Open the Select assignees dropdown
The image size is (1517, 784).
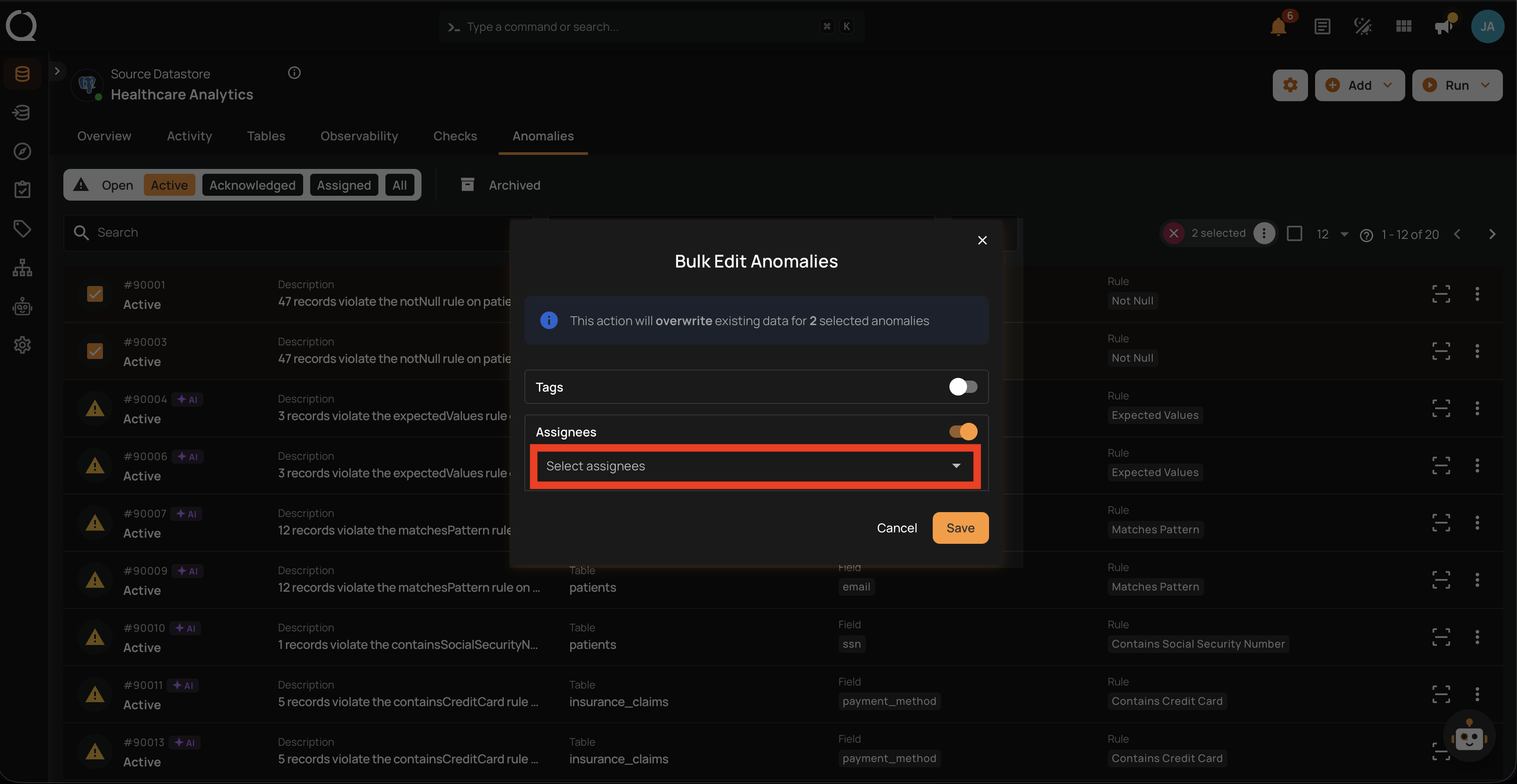point(755,466)
